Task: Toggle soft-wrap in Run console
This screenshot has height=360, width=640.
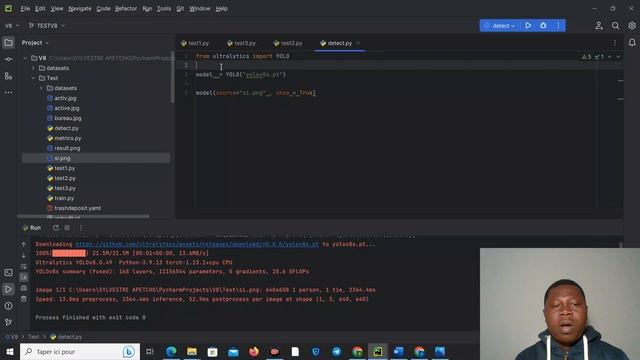Action: tap(24, 267)
